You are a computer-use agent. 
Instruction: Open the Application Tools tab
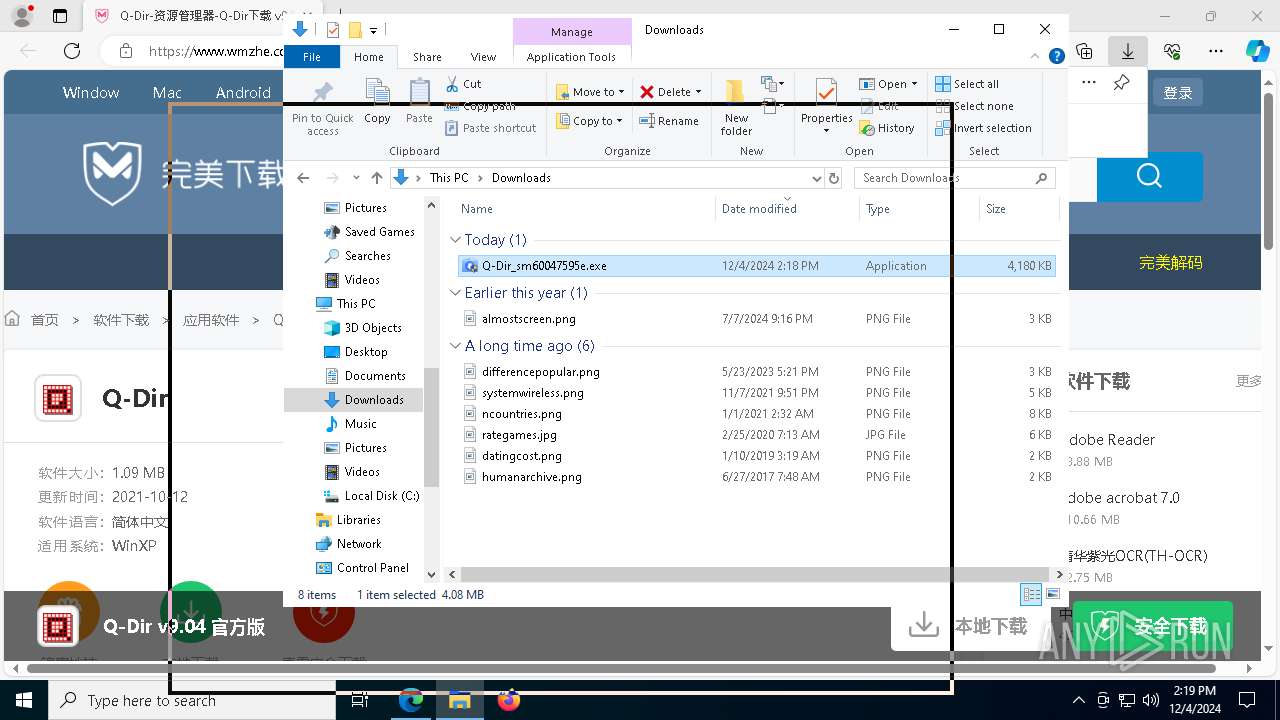pyautogui.click(x=571, y=57)
